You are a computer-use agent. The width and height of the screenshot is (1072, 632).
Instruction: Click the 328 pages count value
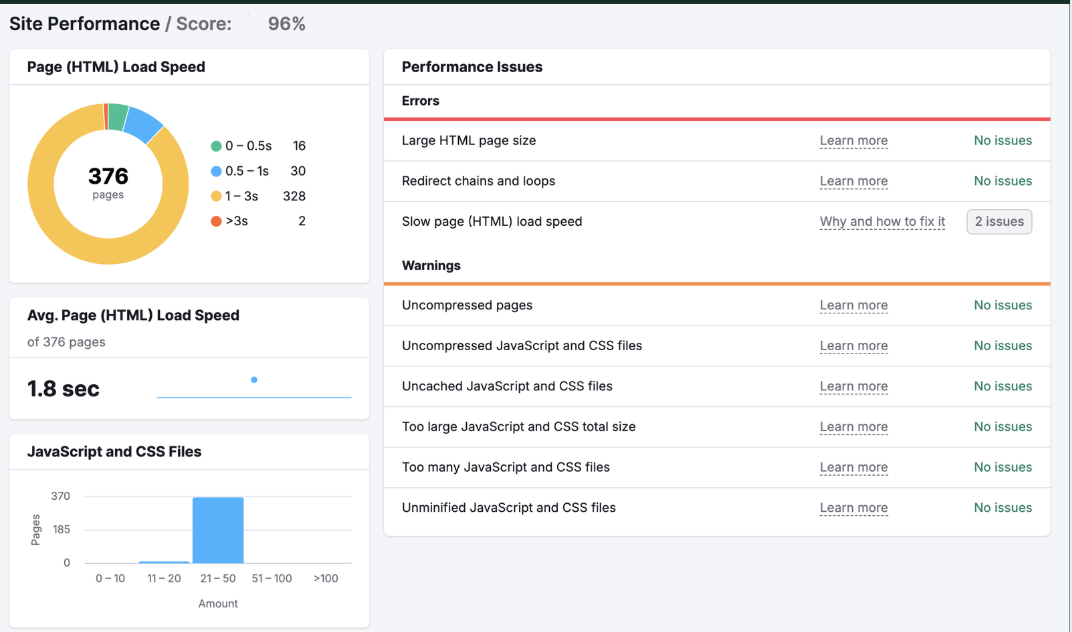(x=294, y=196)
